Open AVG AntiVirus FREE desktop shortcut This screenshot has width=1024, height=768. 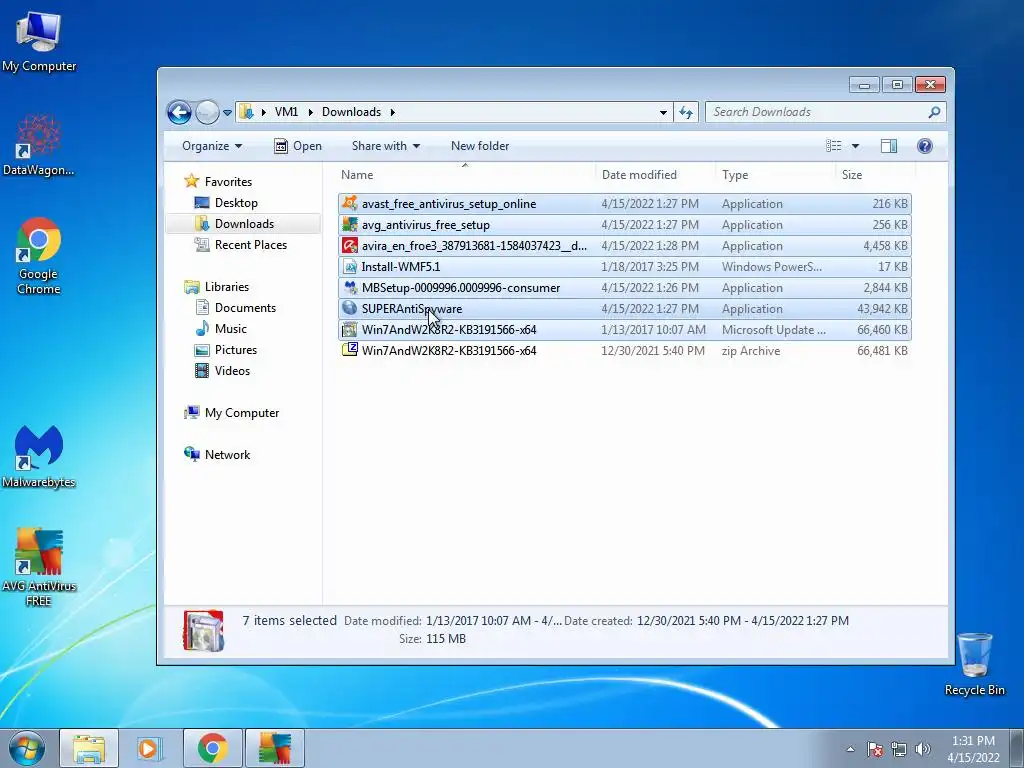pos(39,567)
